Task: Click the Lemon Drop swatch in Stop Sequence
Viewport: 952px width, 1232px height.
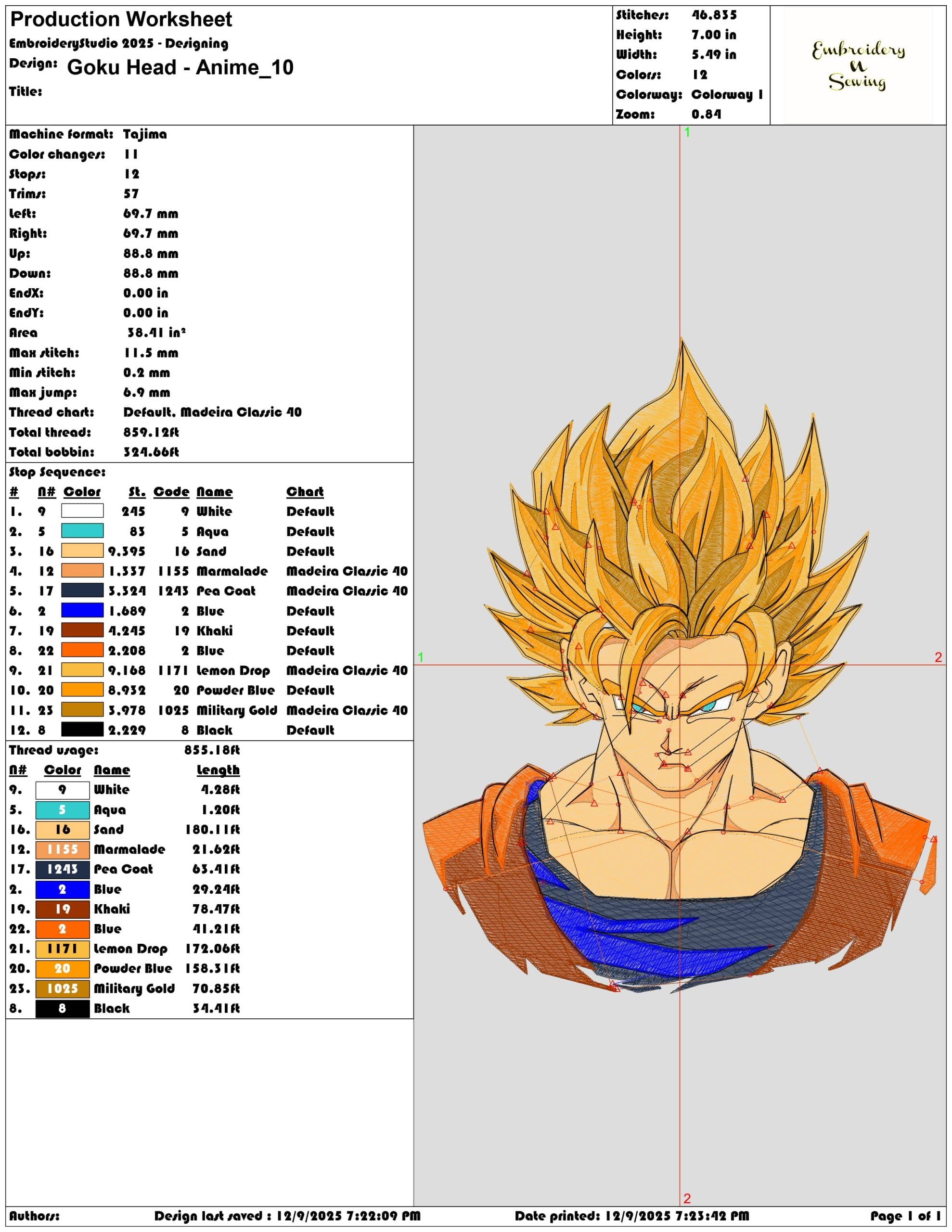Action: coord(82,669)
